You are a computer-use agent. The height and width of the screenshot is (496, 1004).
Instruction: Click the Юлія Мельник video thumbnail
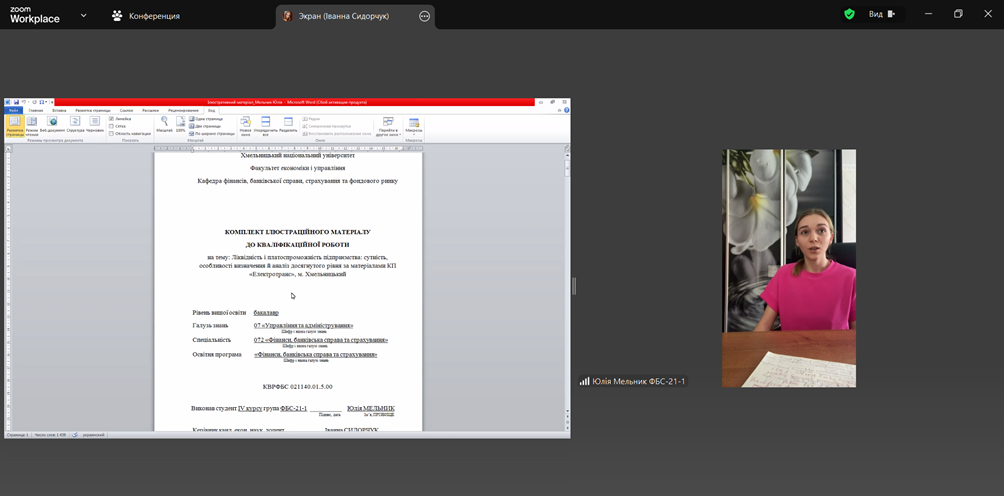click(x=789, y=268)
